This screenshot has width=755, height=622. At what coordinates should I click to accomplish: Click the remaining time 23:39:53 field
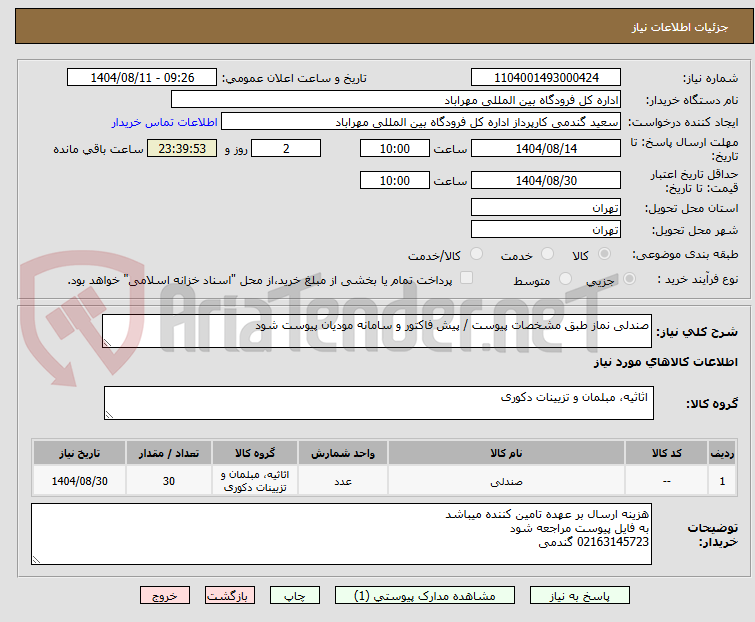click(182, 148)
